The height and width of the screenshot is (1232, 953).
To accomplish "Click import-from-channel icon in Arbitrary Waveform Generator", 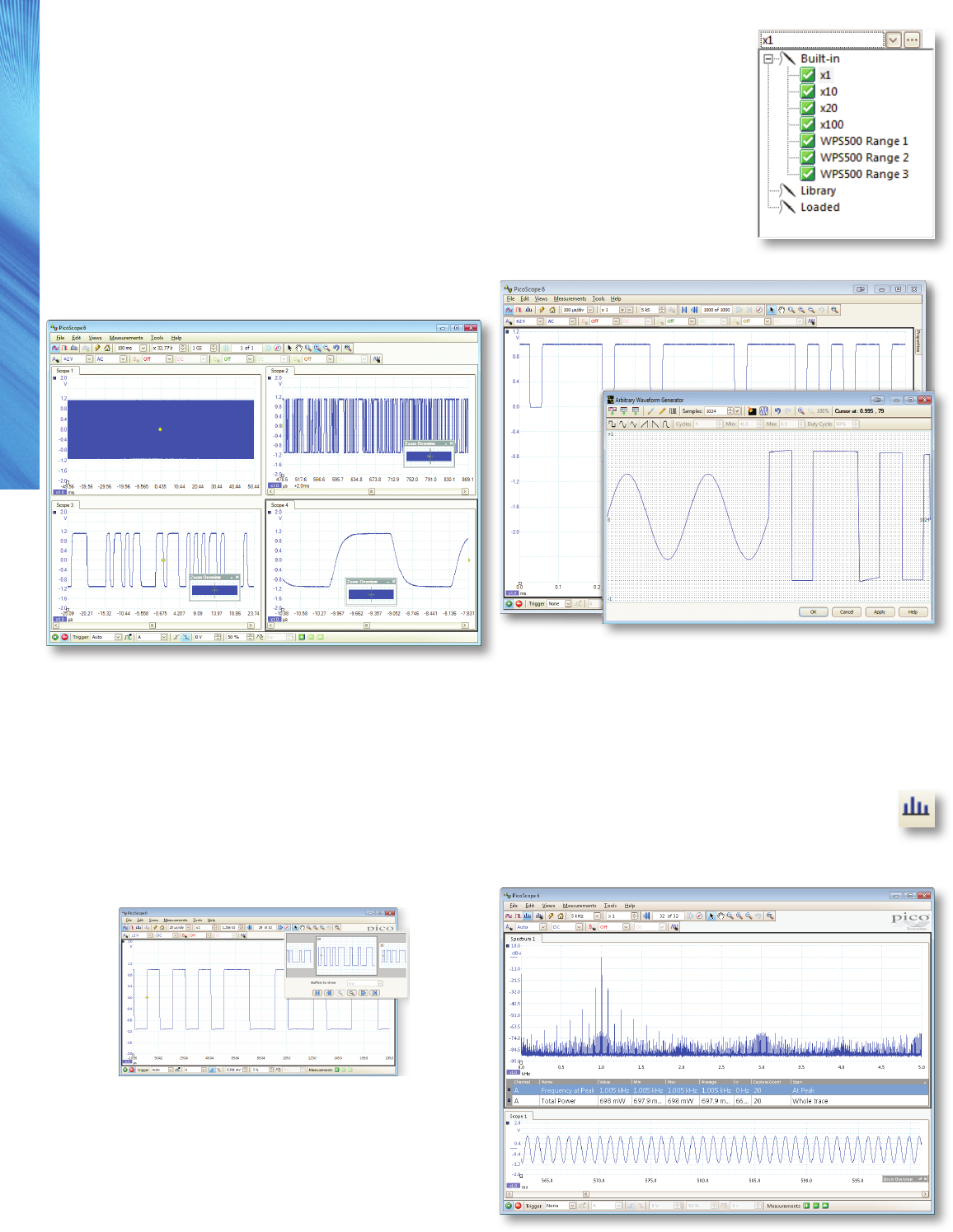I will coord(612,411).
